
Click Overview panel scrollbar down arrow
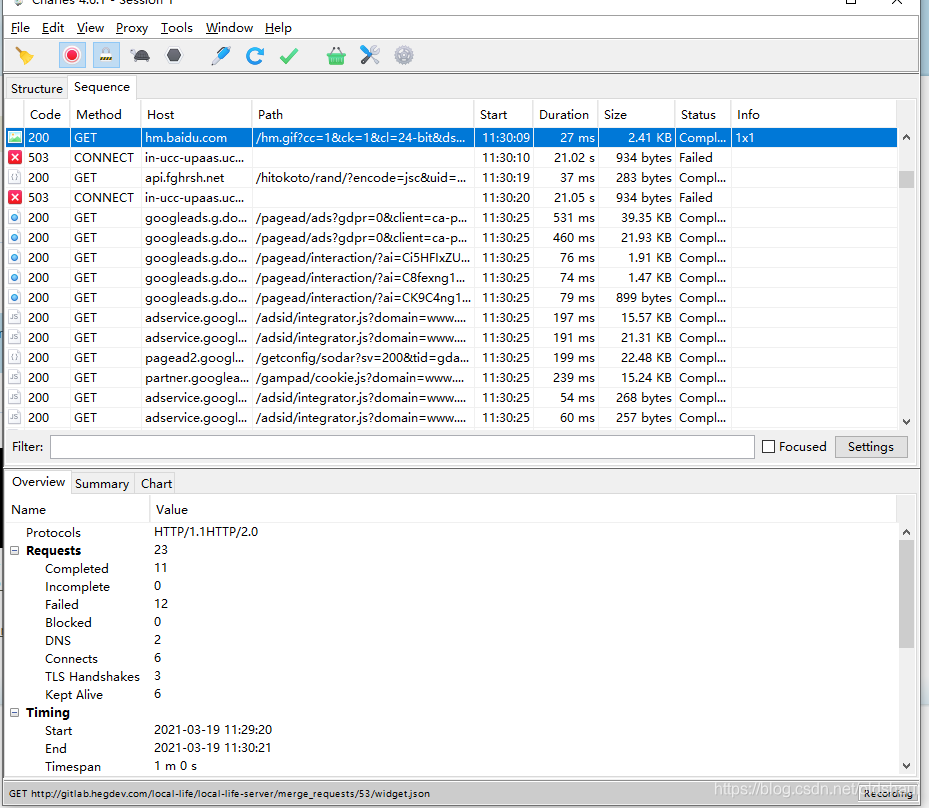pyautogui.click(x=906, y=766)
